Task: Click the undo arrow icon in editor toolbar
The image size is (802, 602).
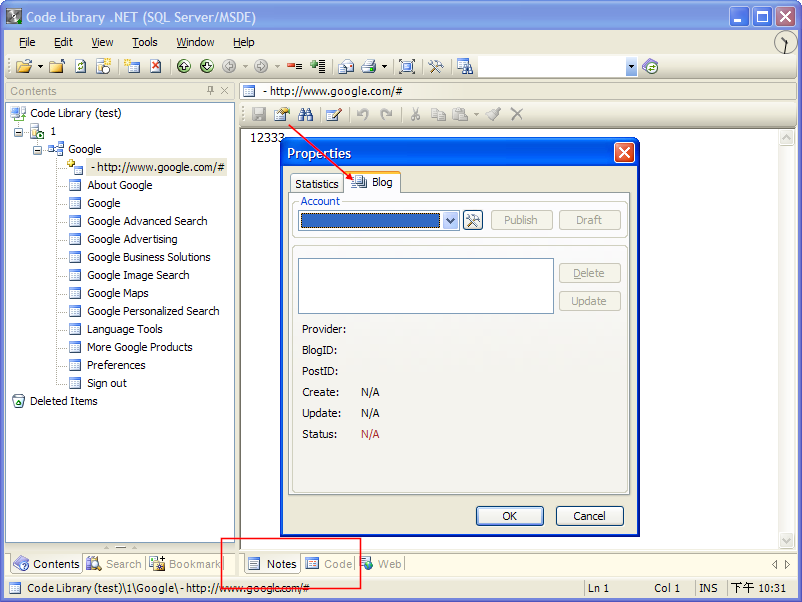Action: click(363, 114)
